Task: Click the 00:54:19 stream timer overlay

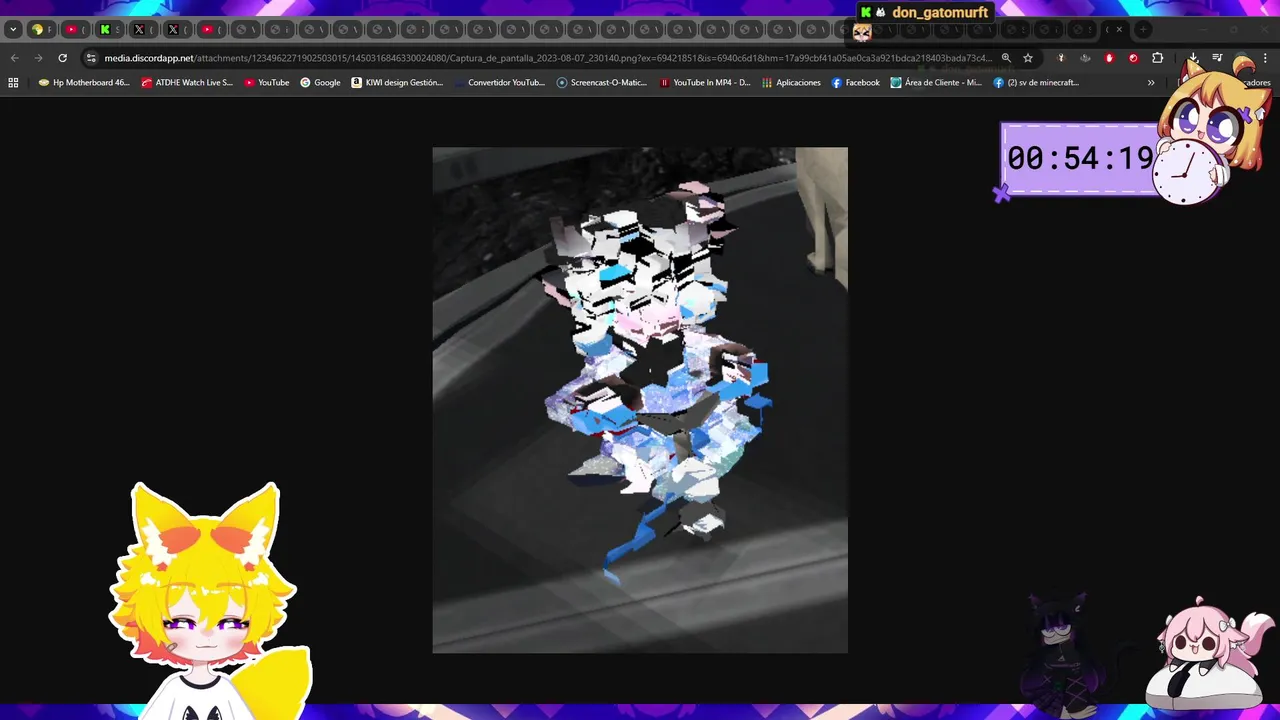Action: pos(1080,158)
